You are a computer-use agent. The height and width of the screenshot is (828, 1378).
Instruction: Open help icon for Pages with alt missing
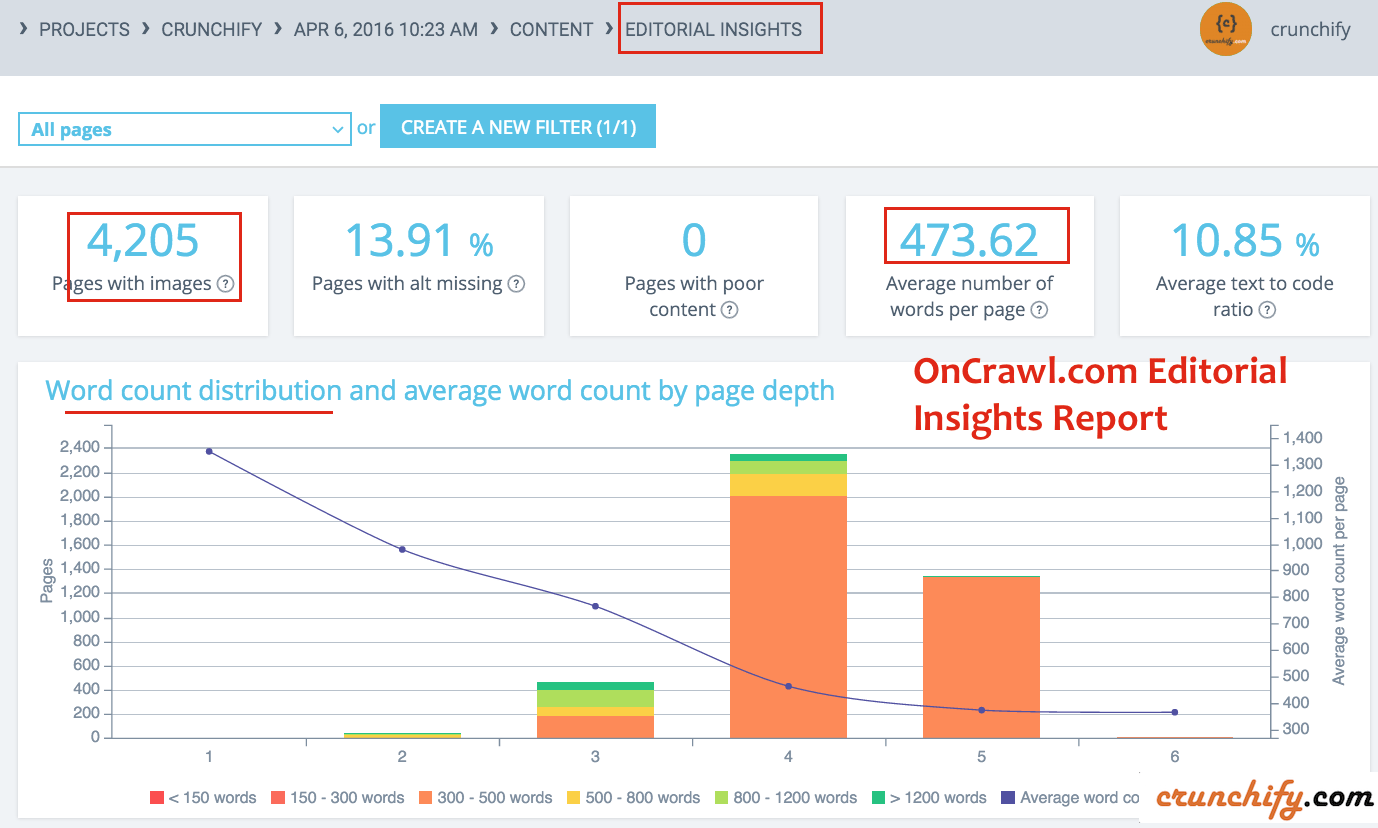[516, 284]
